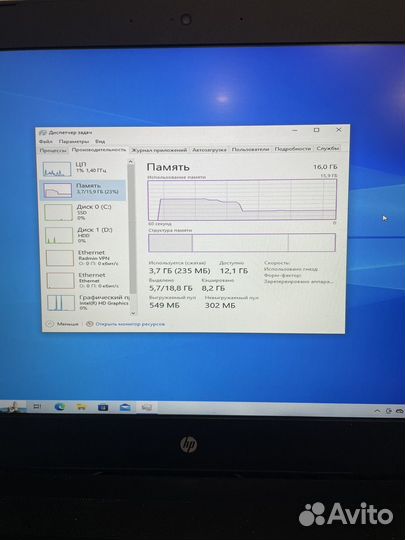Select the ЦП performance graph entry
The width and height of the screenshot is (405, 540).
(83, 168)
